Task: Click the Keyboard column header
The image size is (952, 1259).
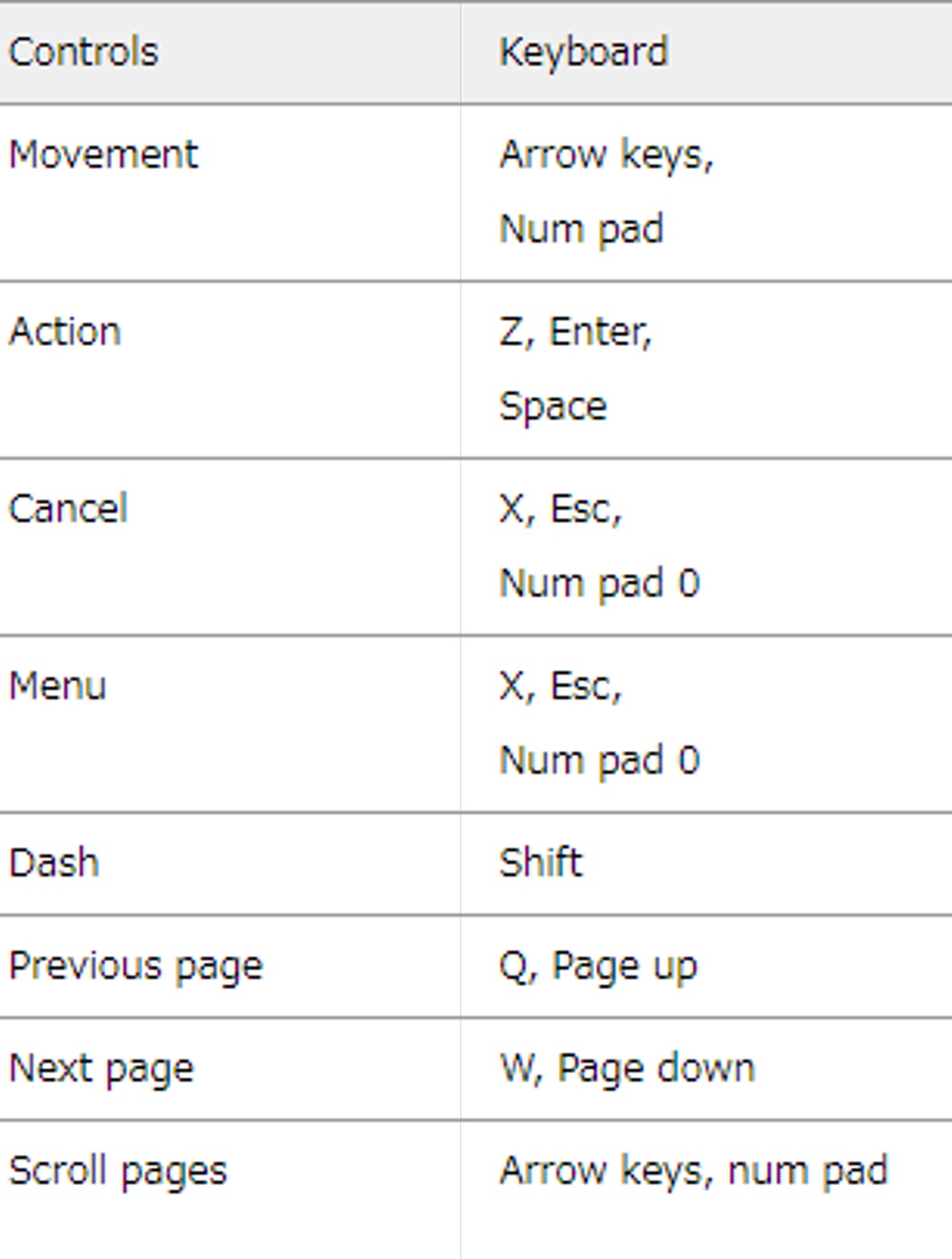Action: click(583, 53)
